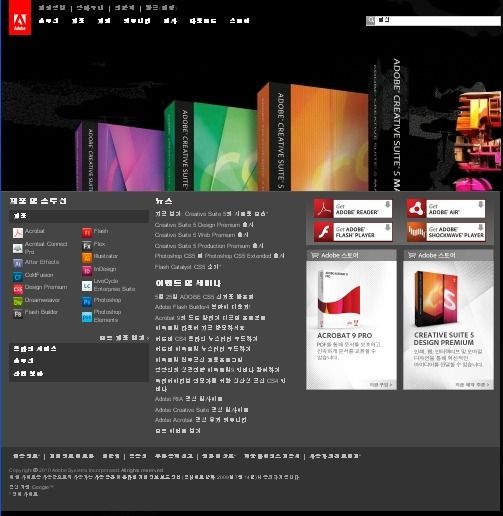Open Creative Suite 5 Production Premium news

[209, 246]
